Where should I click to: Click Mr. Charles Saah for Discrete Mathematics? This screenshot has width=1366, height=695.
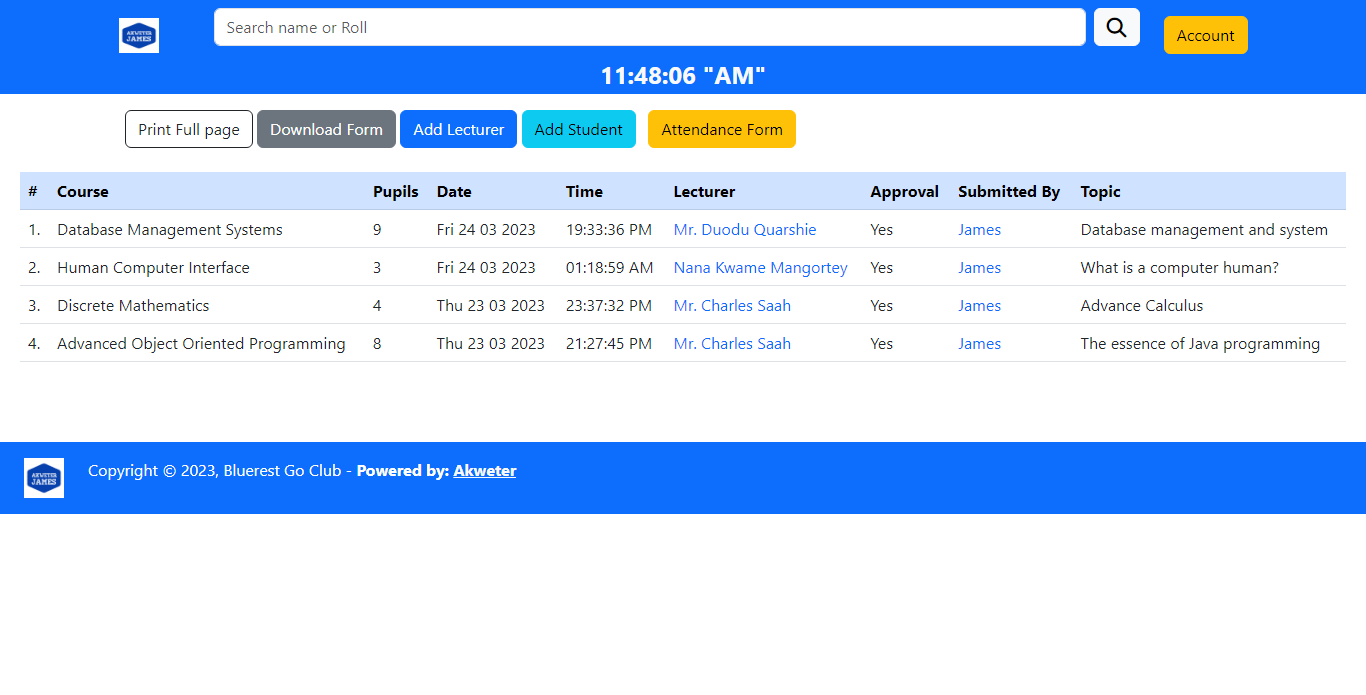pyautogui.click(x=732, y=305)
